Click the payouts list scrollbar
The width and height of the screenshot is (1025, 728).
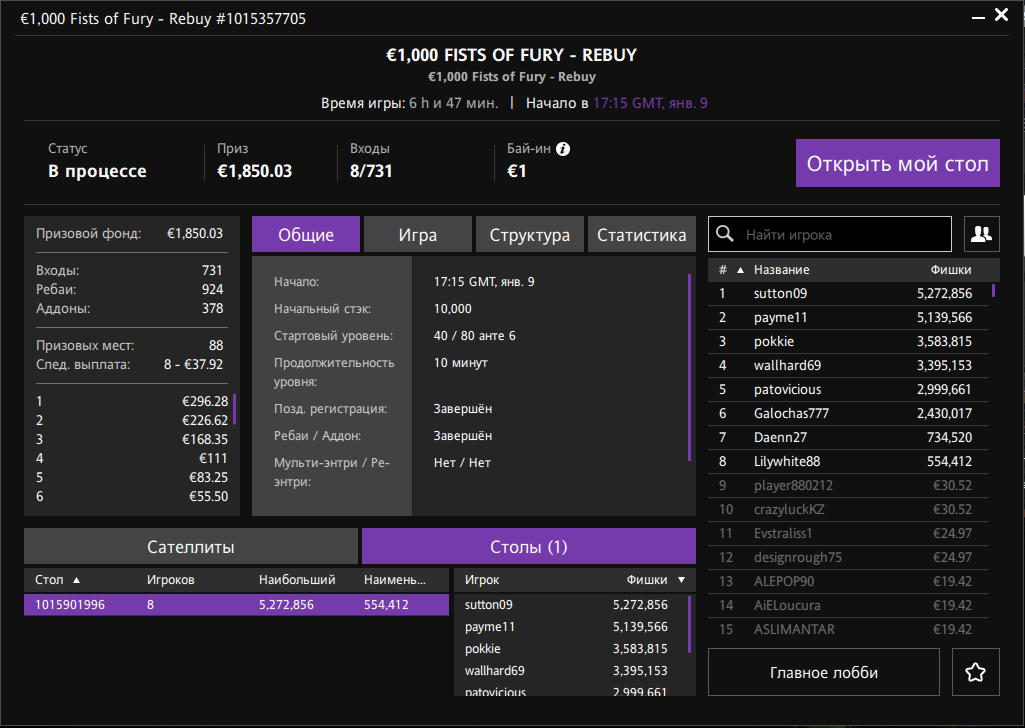pyautogui.click(x=235, y=409)
